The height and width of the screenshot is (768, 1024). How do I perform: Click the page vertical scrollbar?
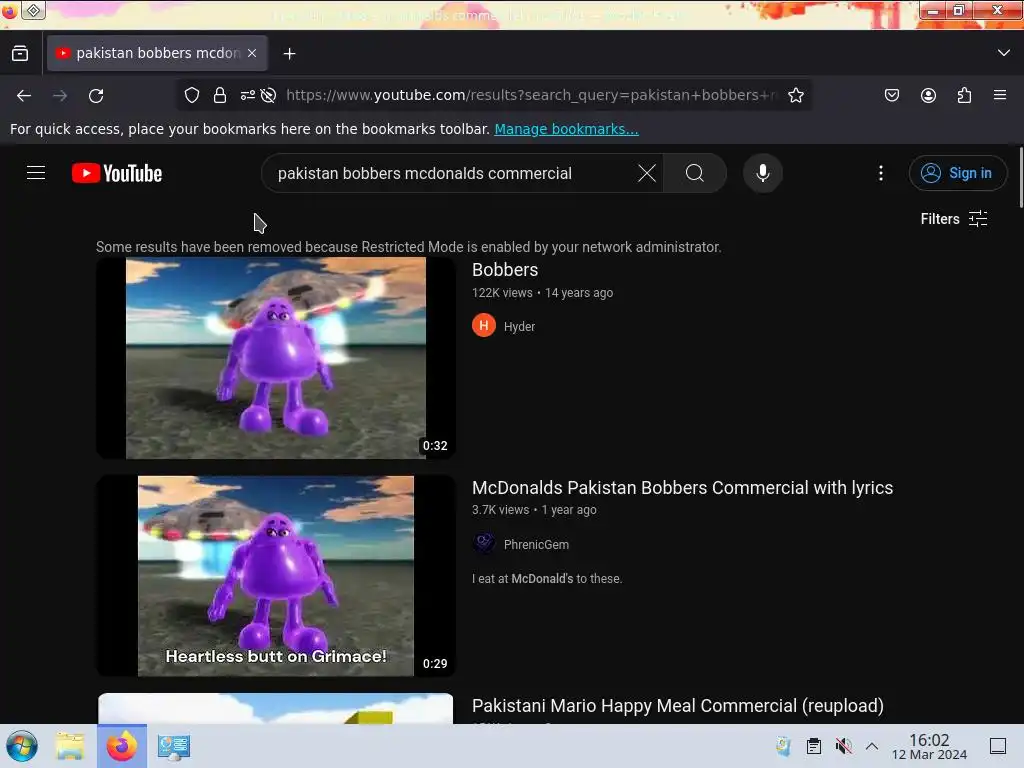pyautogui.click(x=1021, y=178)
